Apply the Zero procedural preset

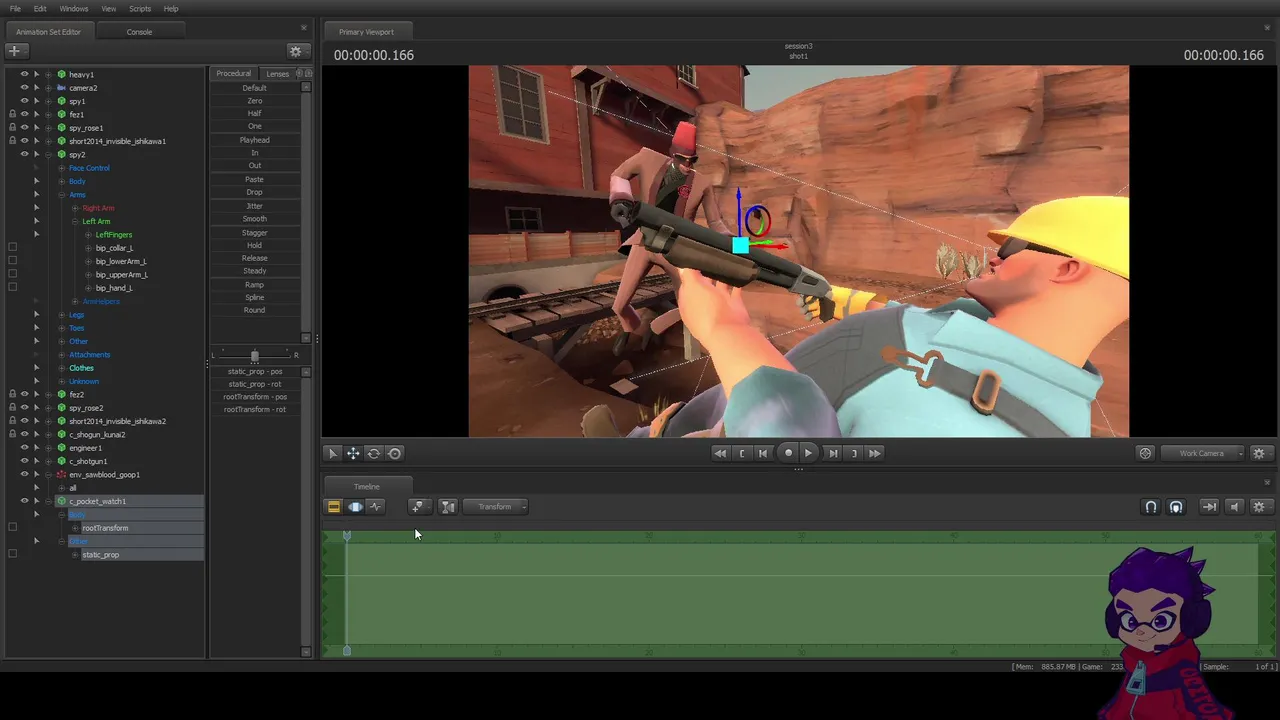(255, 101)
